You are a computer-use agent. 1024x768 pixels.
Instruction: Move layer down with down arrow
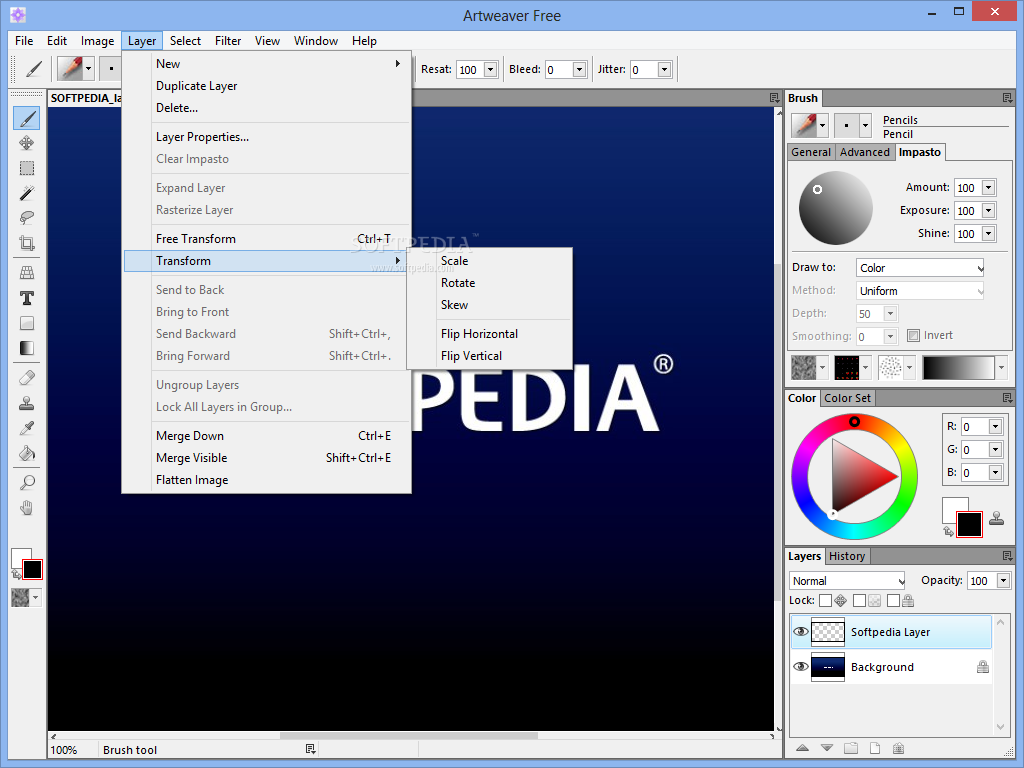pos(827,748)
